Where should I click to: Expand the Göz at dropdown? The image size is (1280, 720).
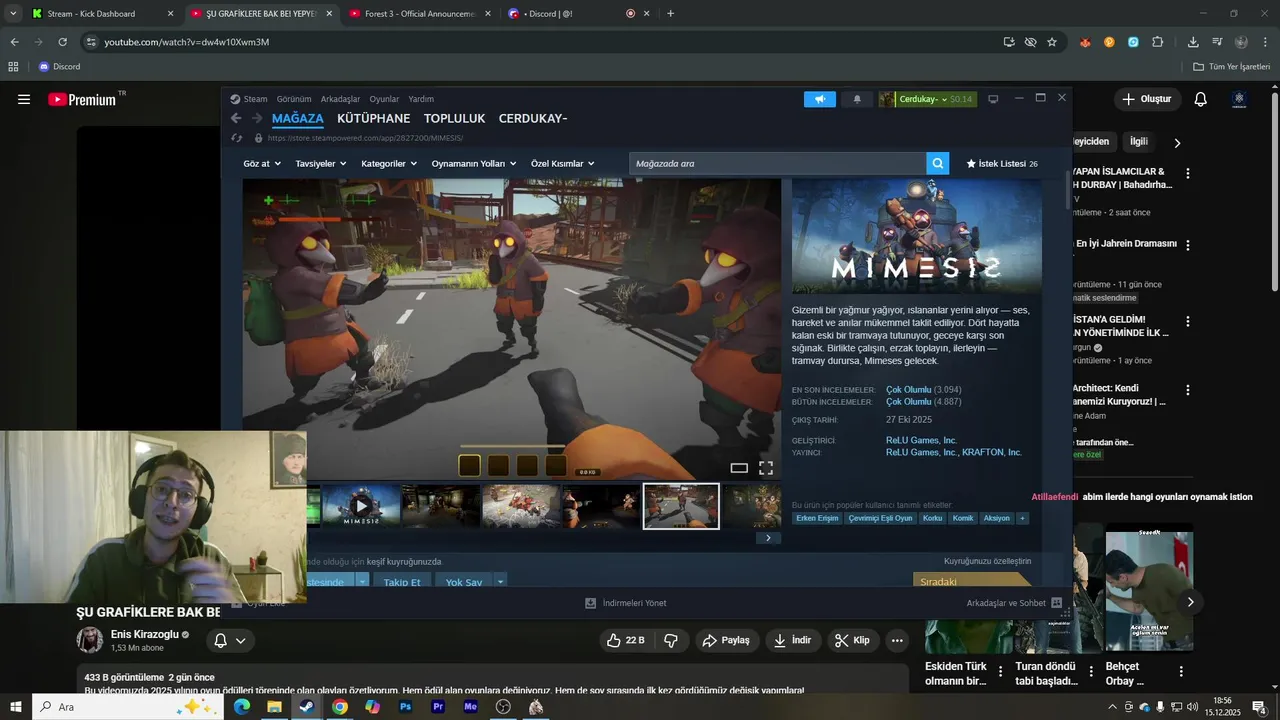click(x=261, y=163)
